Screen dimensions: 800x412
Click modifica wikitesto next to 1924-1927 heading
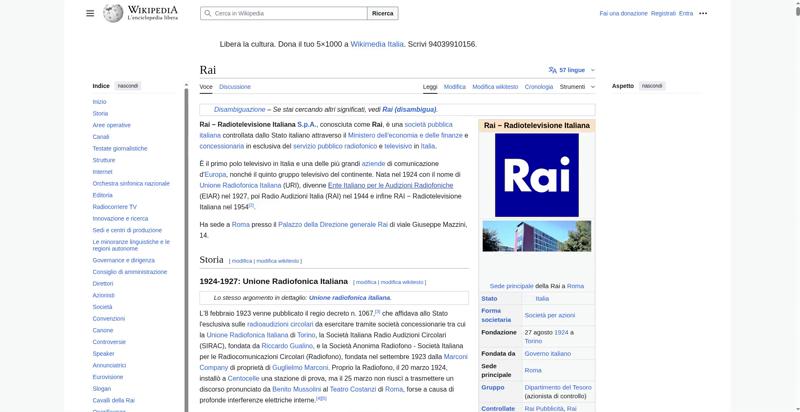[402, 282]
